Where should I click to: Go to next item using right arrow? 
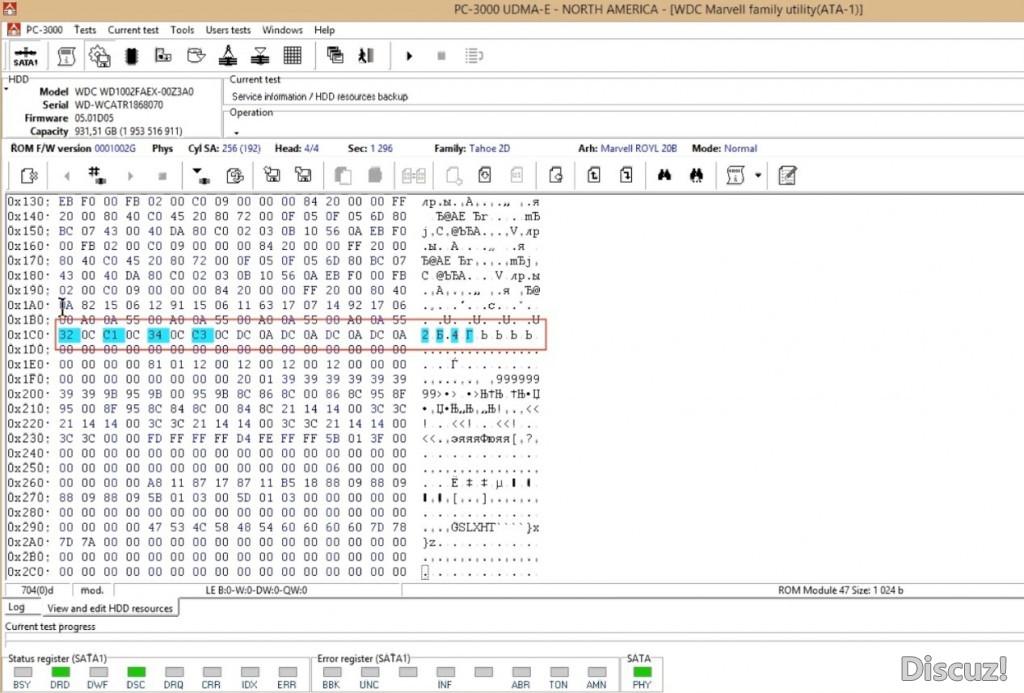130,176
